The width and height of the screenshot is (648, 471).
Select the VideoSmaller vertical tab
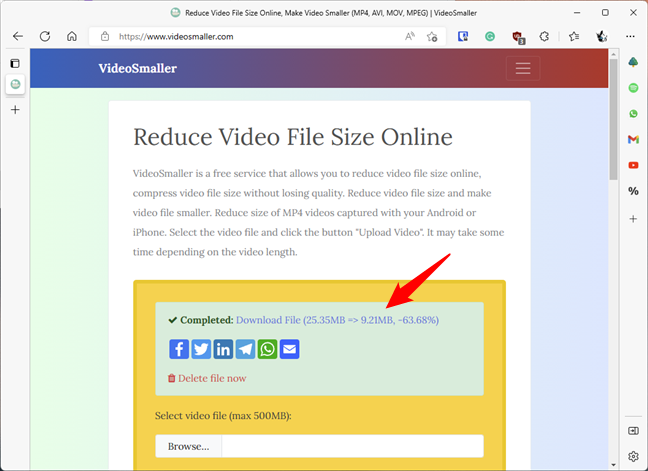(15, 84)
